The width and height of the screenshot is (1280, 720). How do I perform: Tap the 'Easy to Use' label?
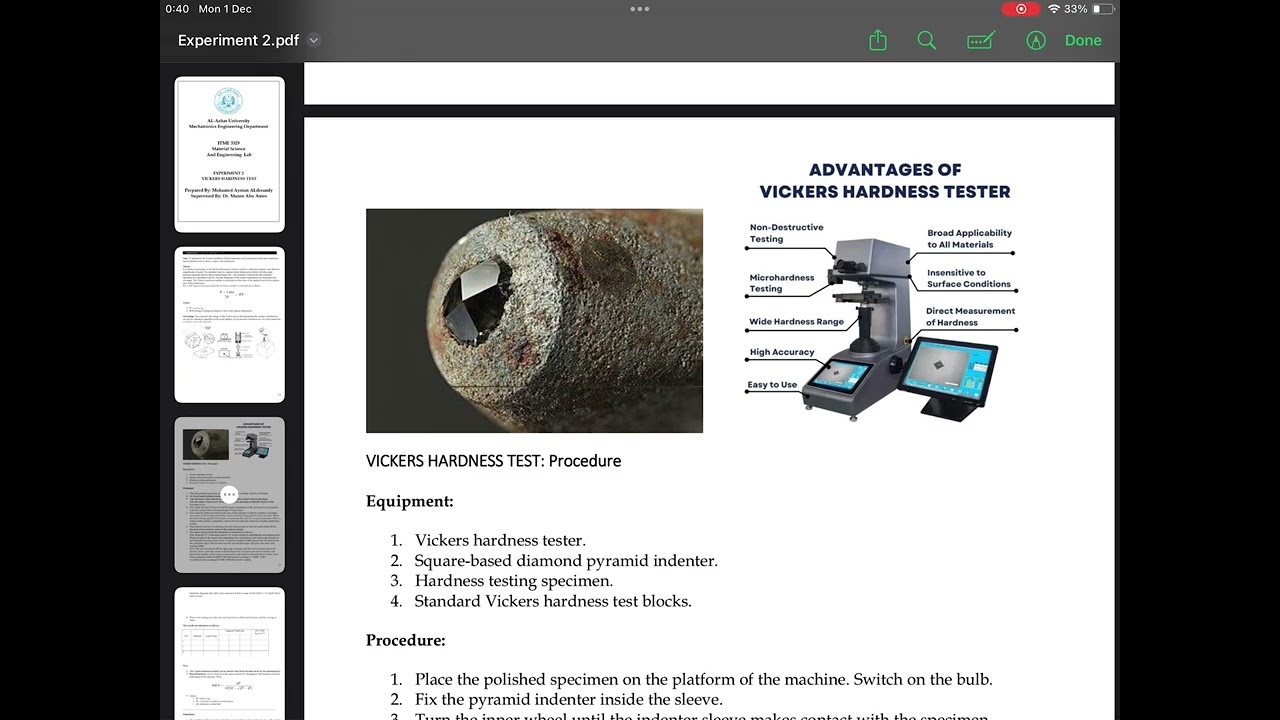click(x=773, y=385)
